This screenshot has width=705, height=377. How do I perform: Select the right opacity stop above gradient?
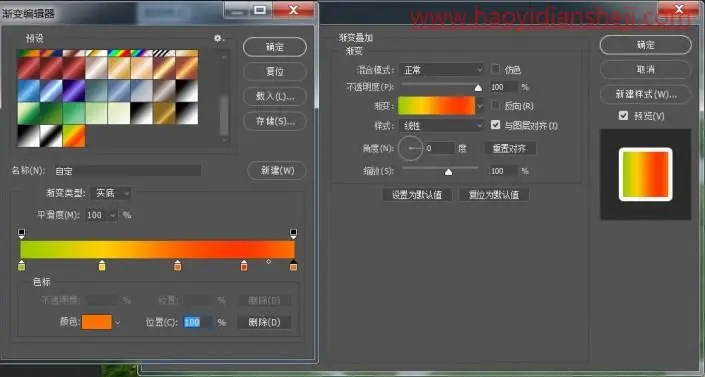pyautogui.click(x=293, y=233)
